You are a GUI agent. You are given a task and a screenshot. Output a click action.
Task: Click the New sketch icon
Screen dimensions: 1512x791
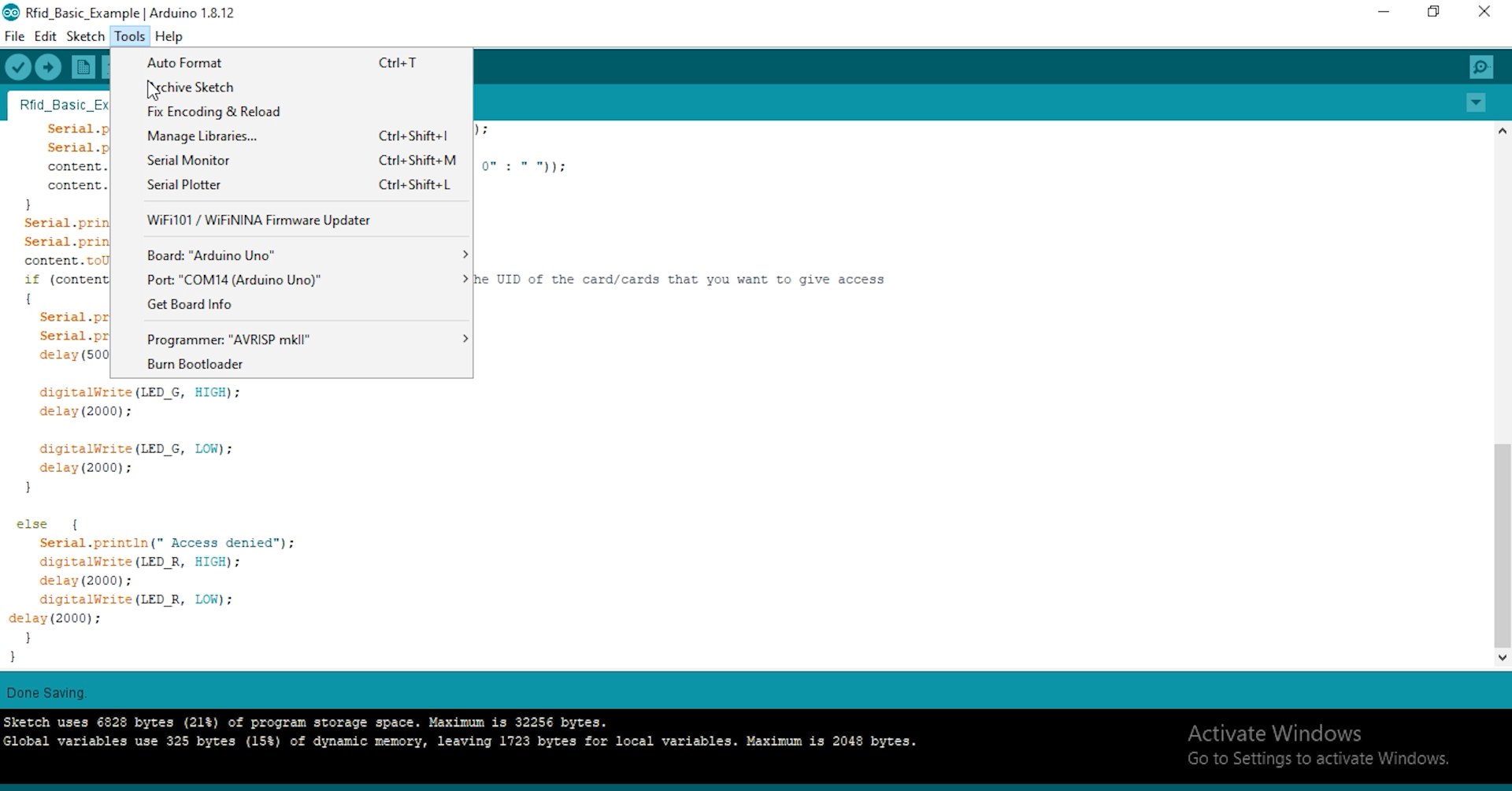[x=83, y=68]
